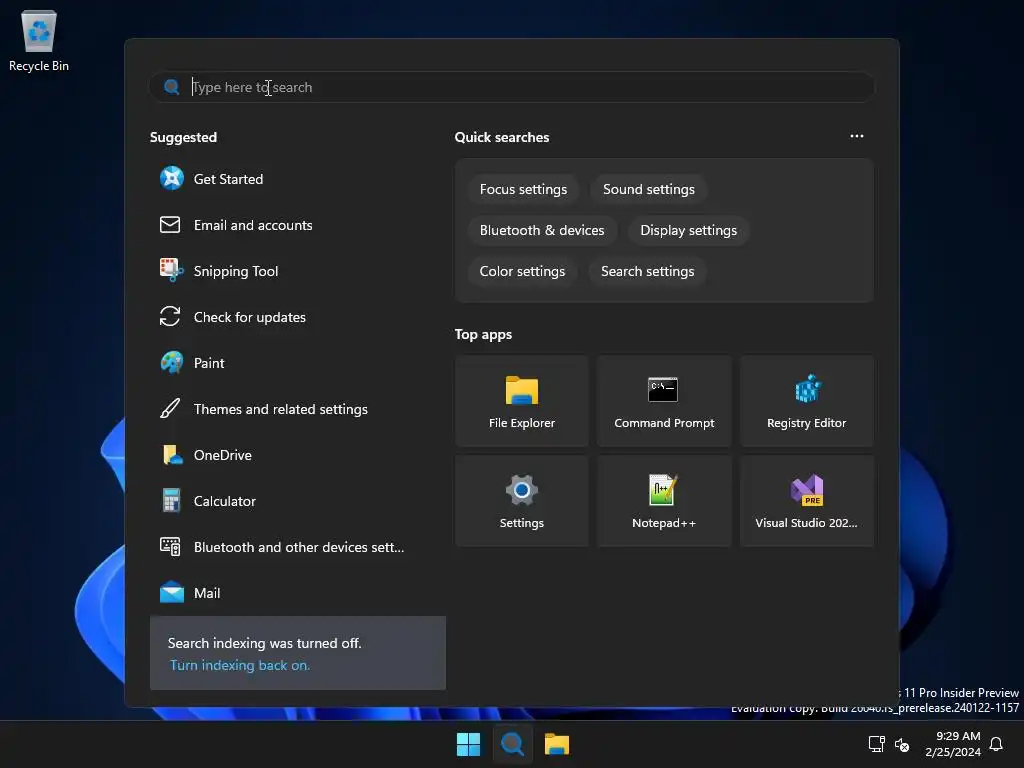Open OneDrive from its suggested icon
Screen dimensions: 1024x768
[x=171, y=455]
